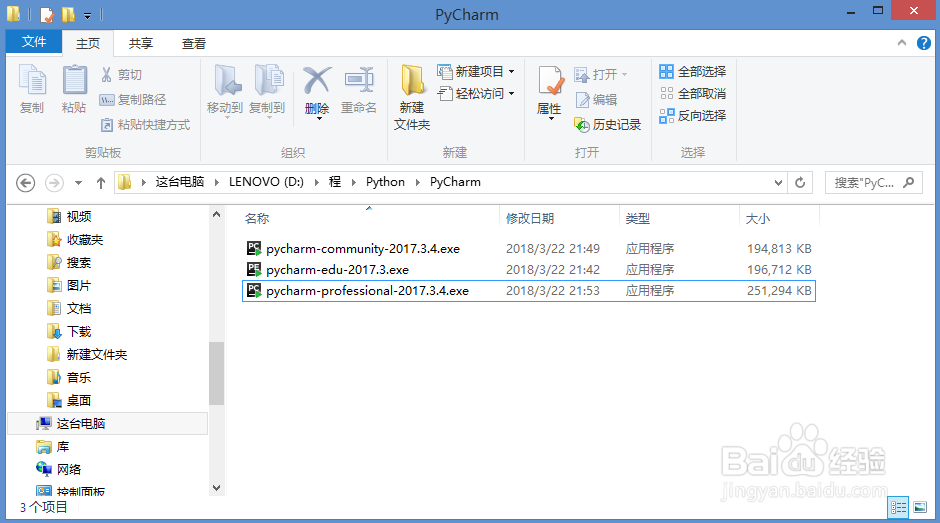Click the Properties (属性) icon
The image size is (940, 523).
[x=549, y=82]
